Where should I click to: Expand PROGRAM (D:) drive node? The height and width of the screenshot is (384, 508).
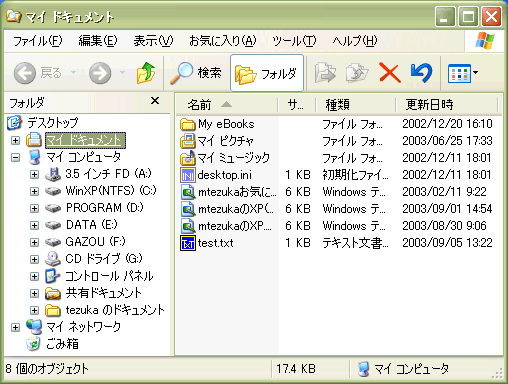pos(34,208)
